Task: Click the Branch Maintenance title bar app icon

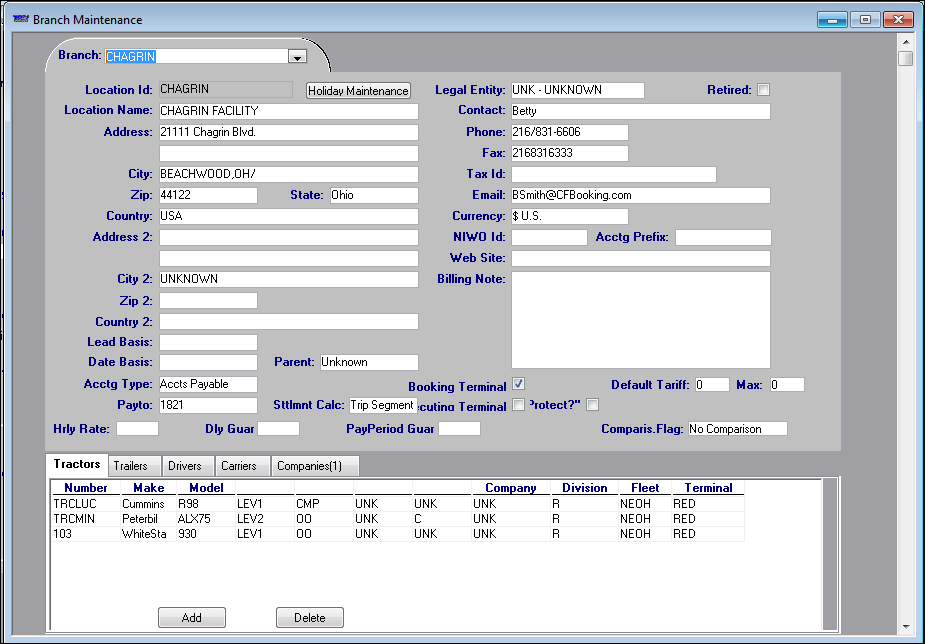Action: pos(20,19)
